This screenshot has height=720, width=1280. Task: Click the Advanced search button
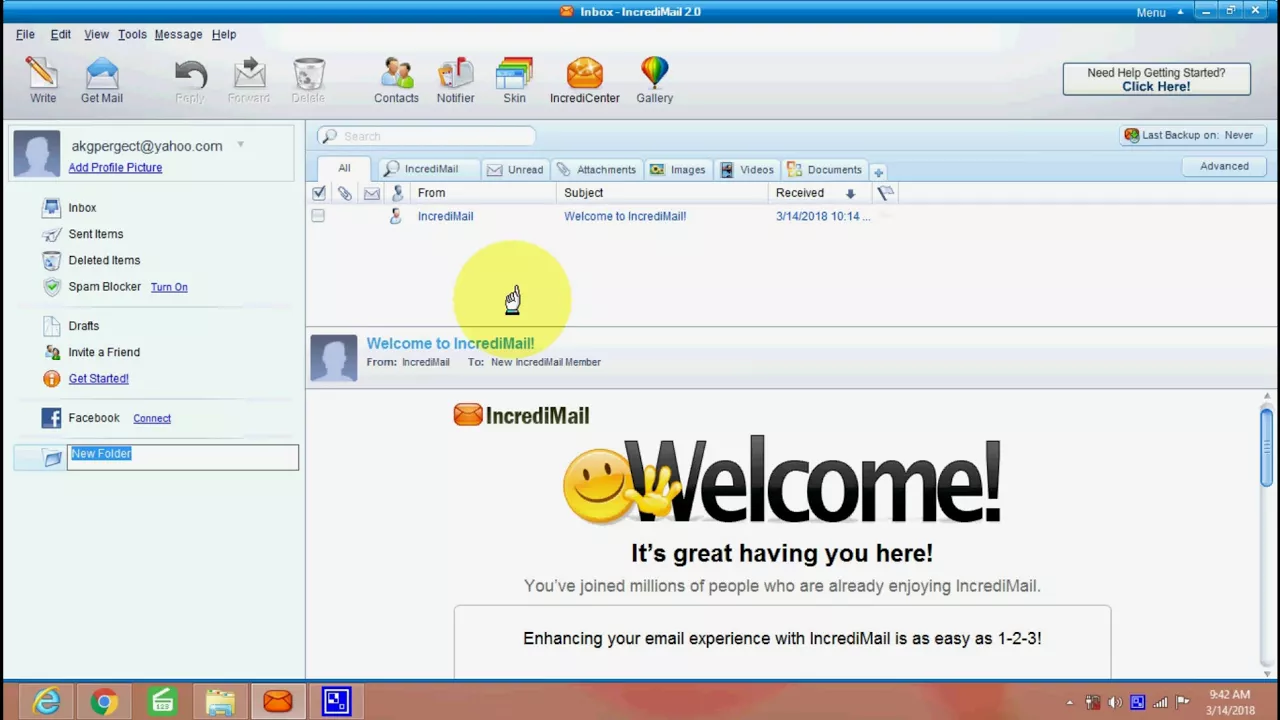[x=1224, y=166]
